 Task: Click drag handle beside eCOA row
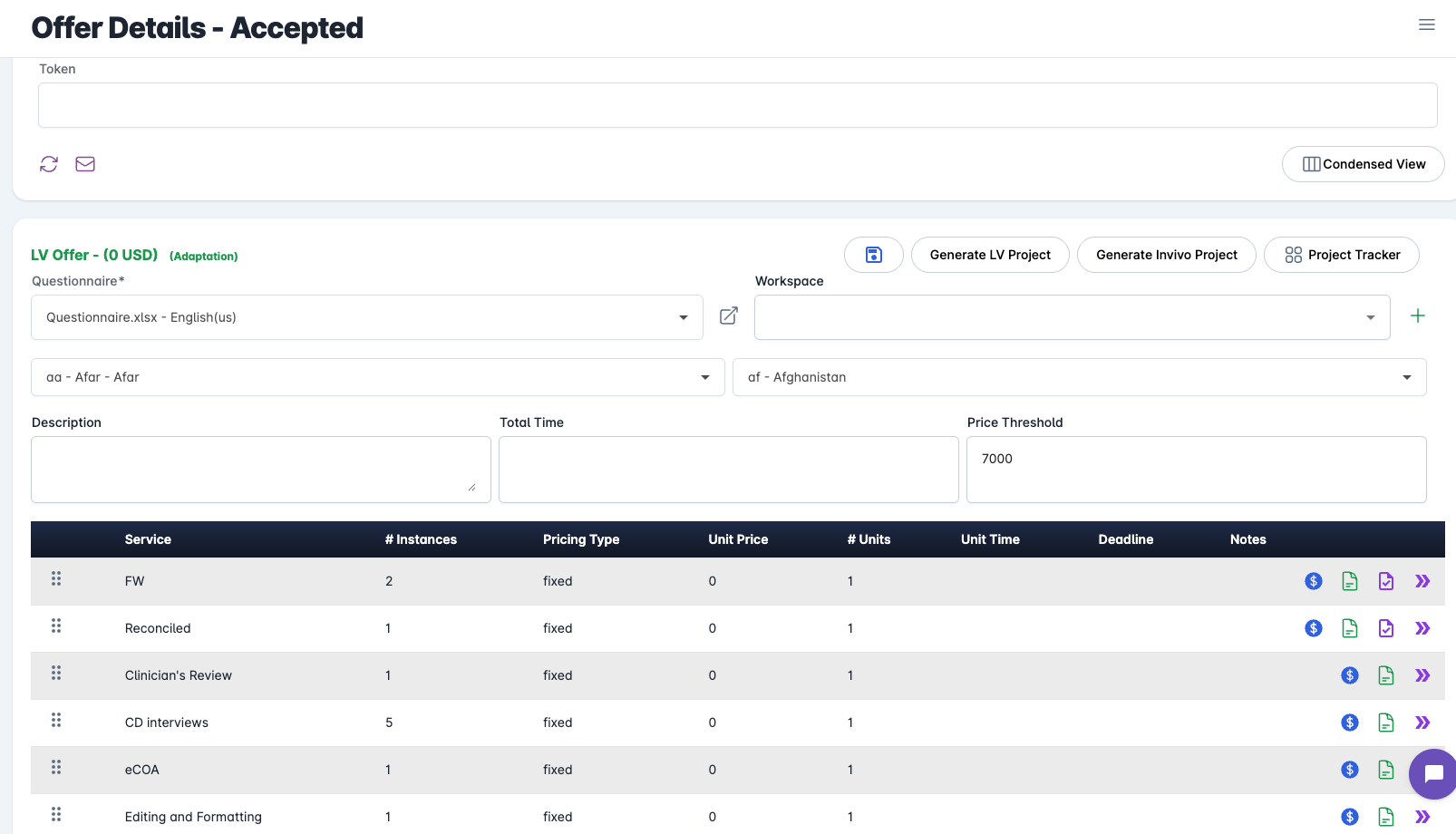coord(55,767)
